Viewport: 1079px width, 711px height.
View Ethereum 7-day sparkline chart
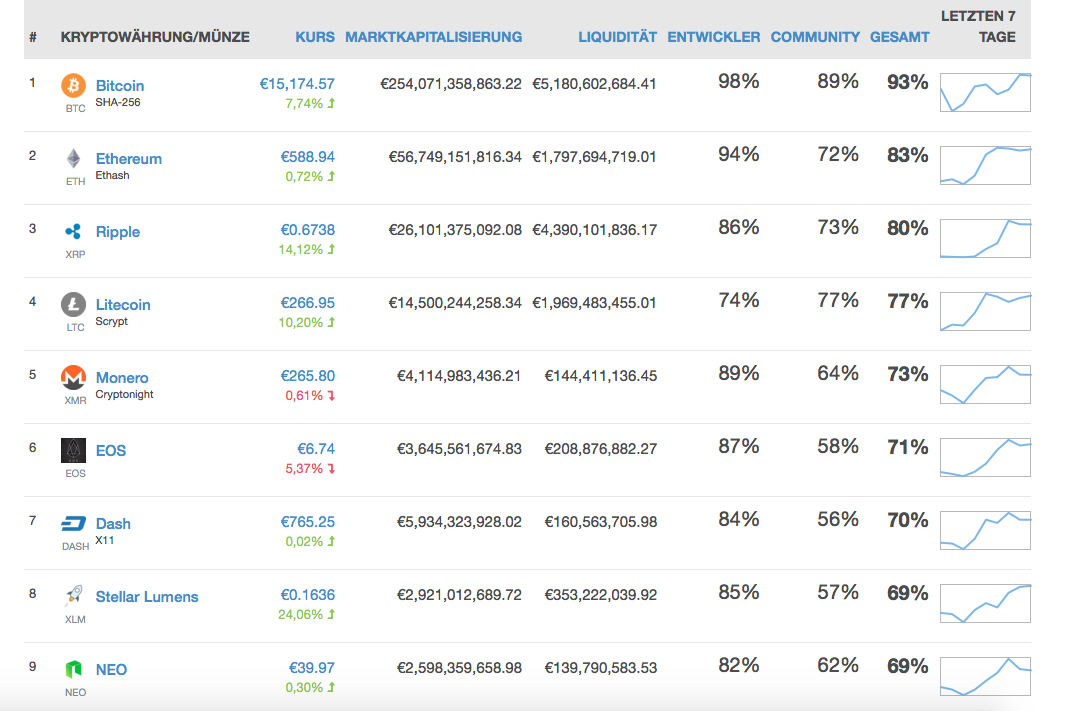pyautogui.click(x=985, y=165)
